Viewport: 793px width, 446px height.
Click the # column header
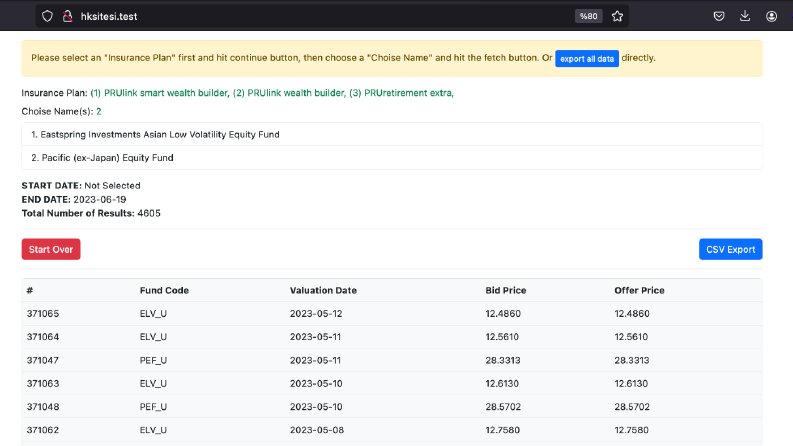point(30,290)
